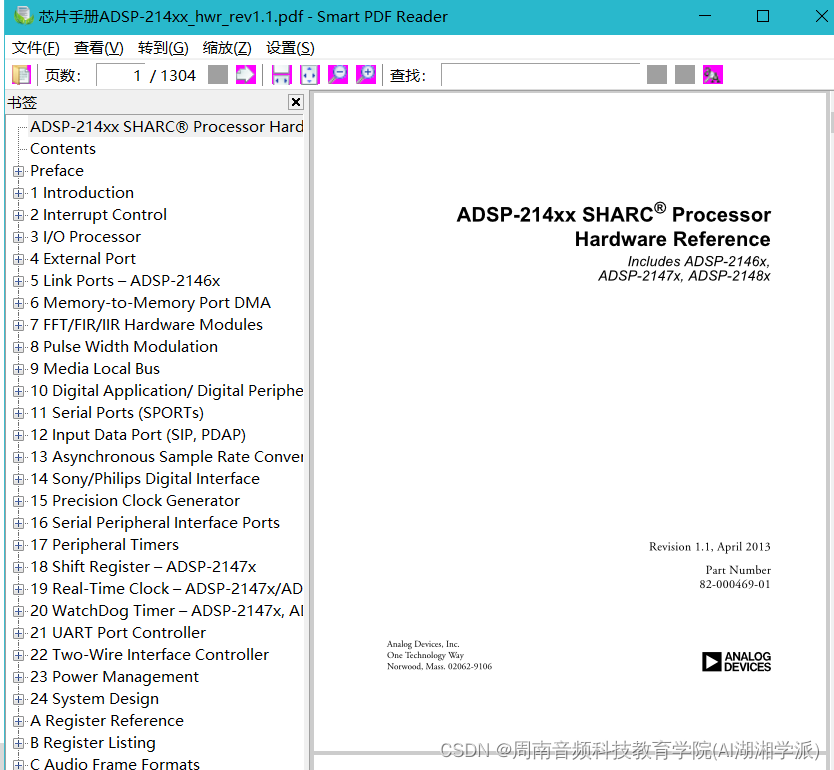
Task: Maximize the Smart PDF Reader window
Action: 763,16
